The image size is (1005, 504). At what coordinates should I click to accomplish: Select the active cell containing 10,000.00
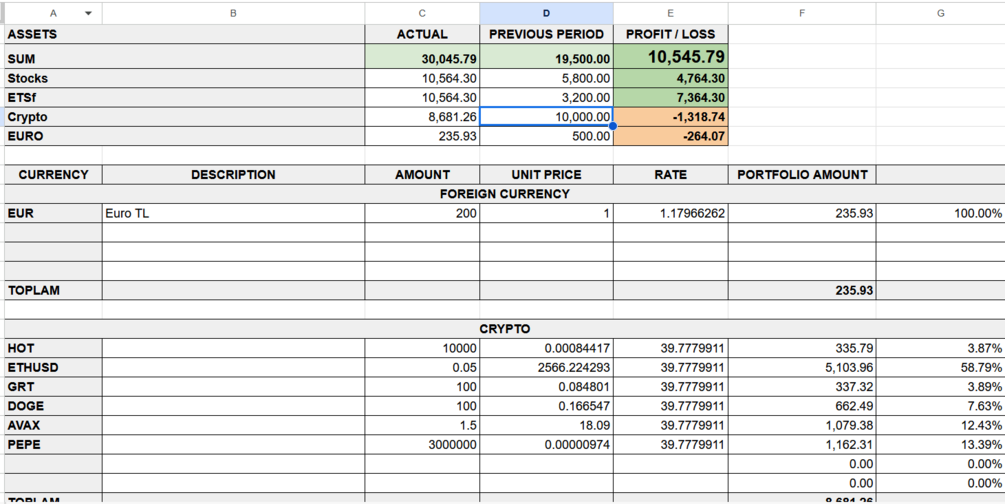[x=546, y=117]
